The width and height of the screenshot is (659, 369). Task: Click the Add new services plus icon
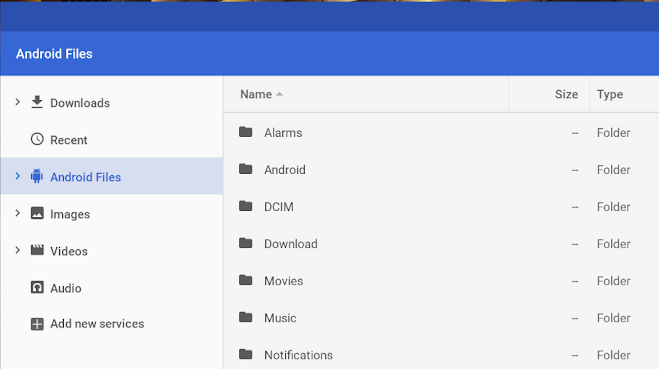coord(37,324)
